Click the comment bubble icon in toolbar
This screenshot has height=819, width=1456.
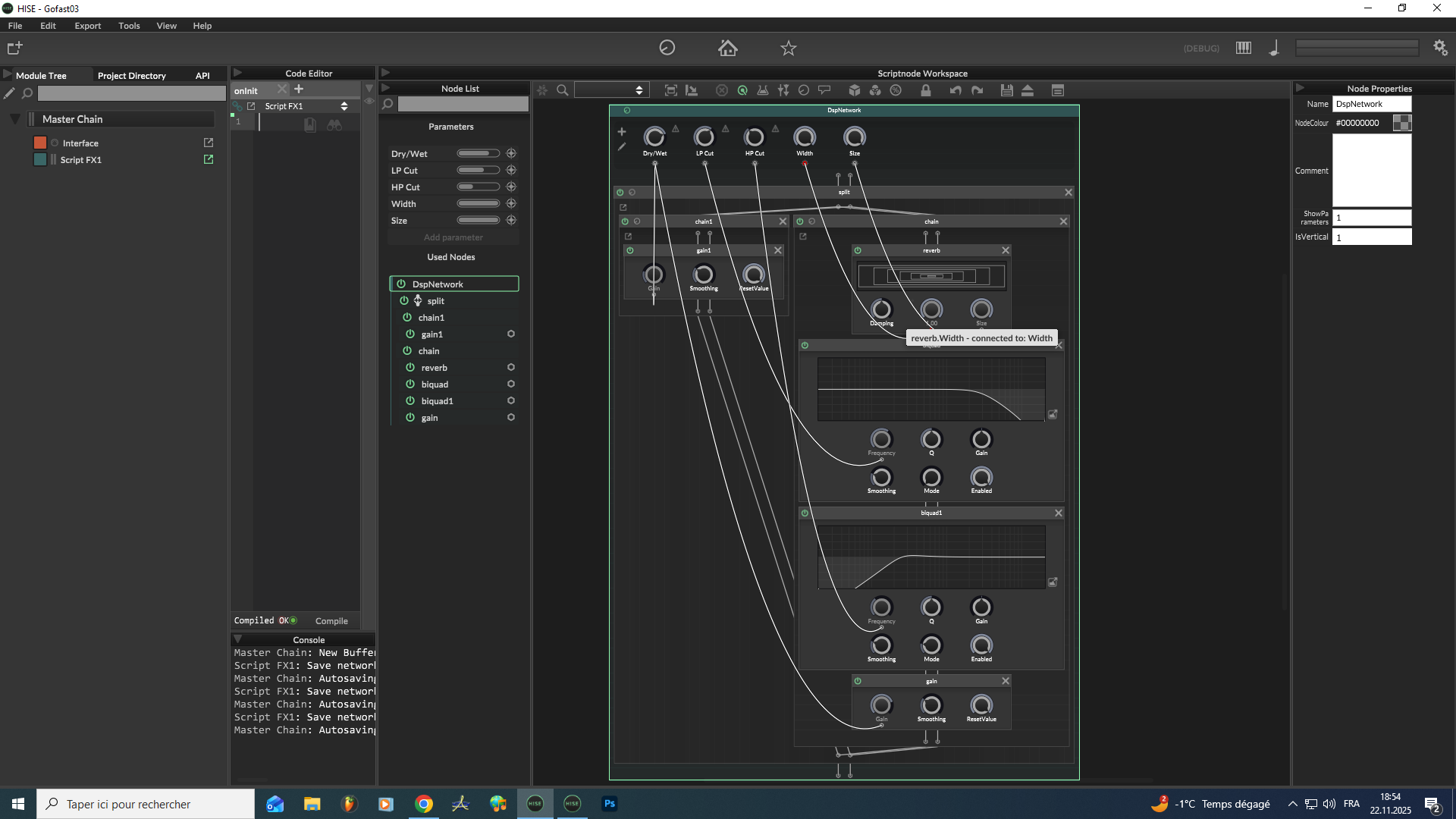click(x=824, y=90)
